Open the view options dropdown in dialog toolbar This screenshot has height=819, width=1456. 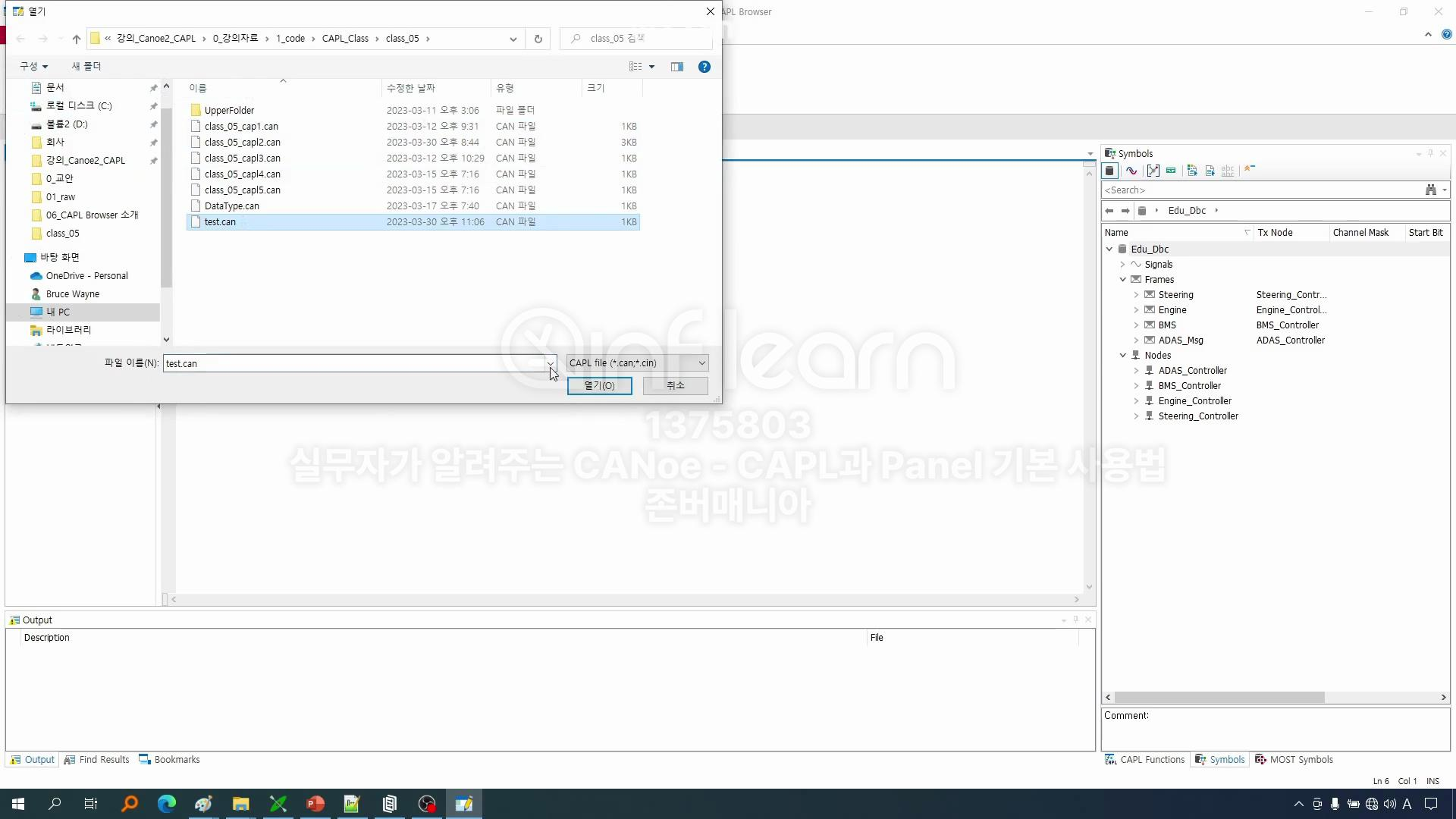click(x=651, y=67)
